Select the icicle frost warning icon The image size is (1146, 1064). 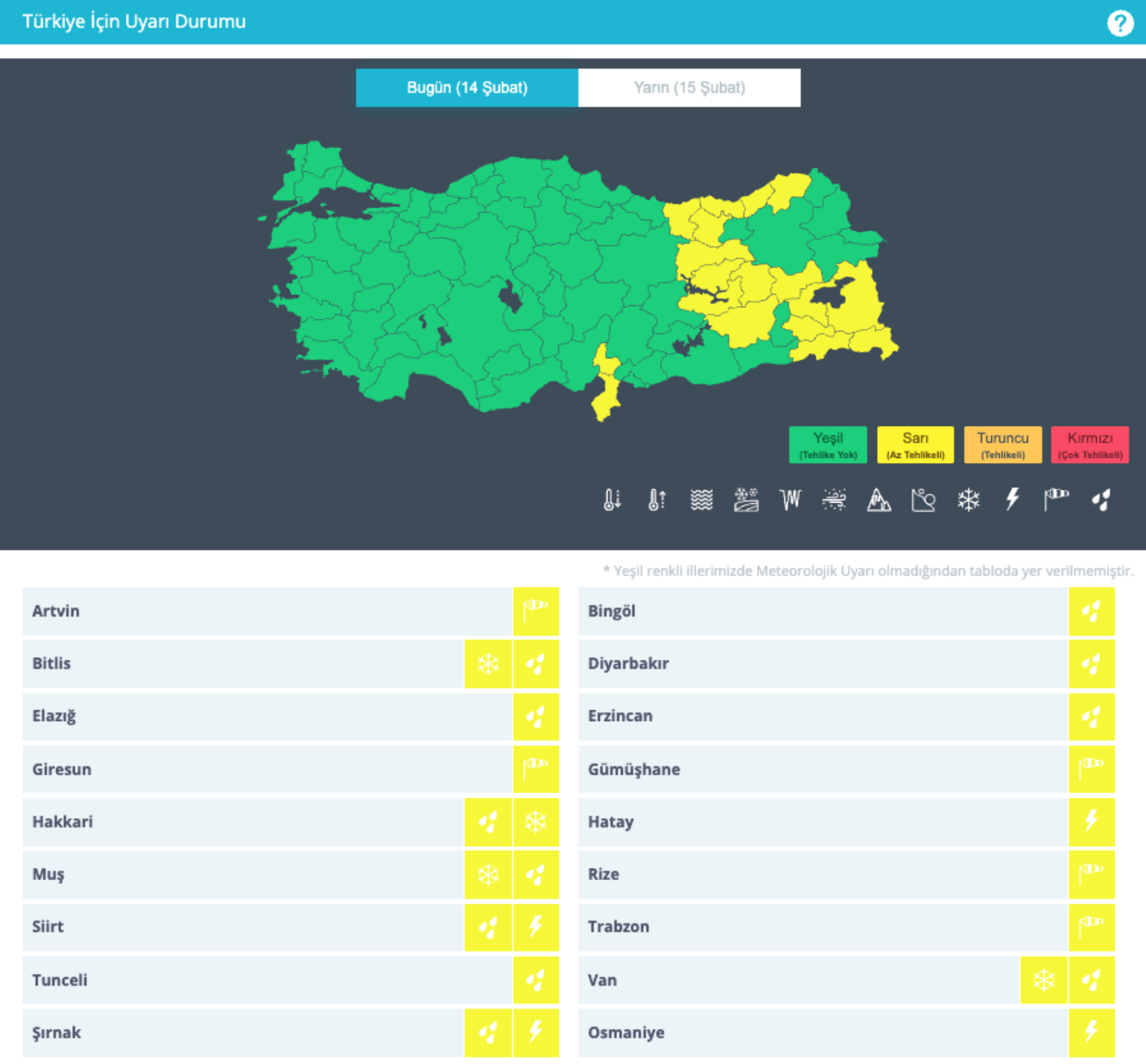coord(790,499)
